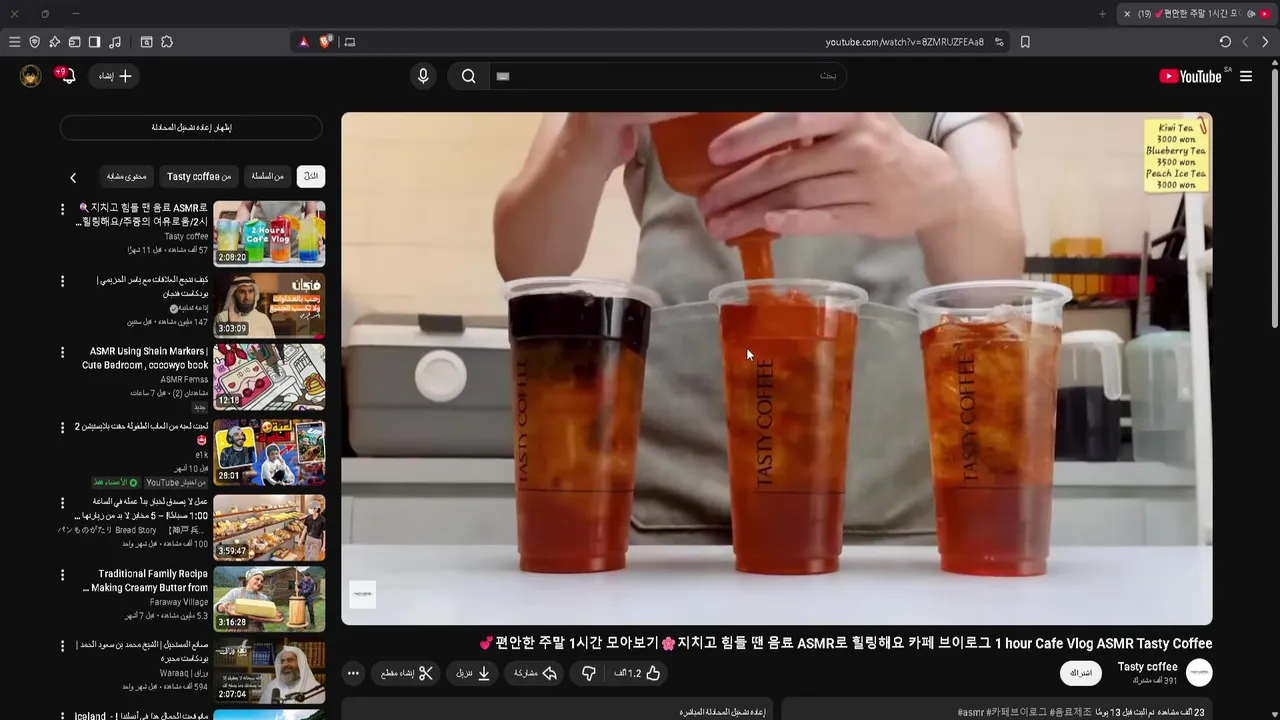Screen dimensions: 1280x720
Task: Open a new browser tab
Action: tap(1102, 14)
